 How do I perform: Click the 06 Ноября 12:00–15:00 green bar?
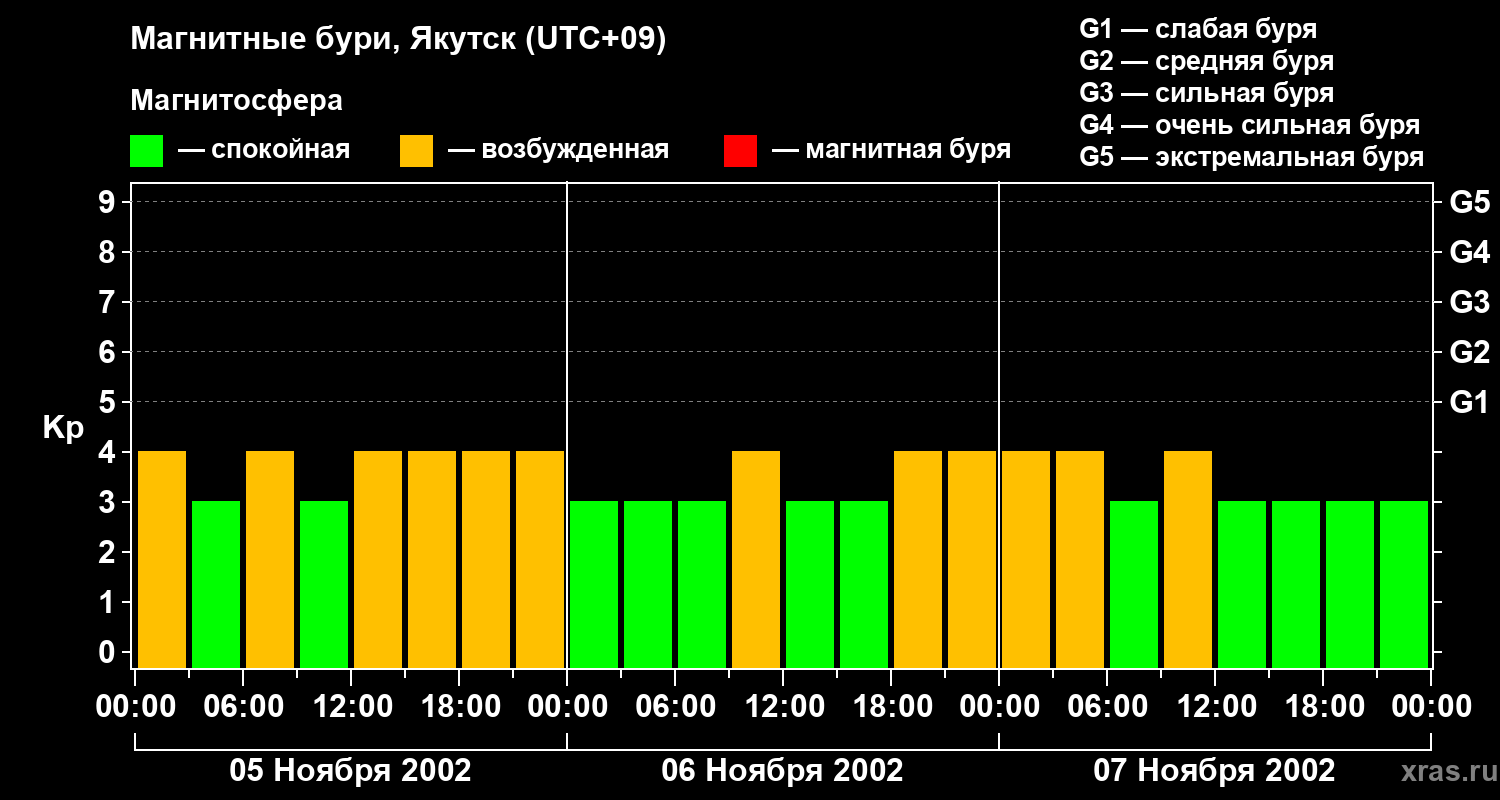tap(810, 584)
